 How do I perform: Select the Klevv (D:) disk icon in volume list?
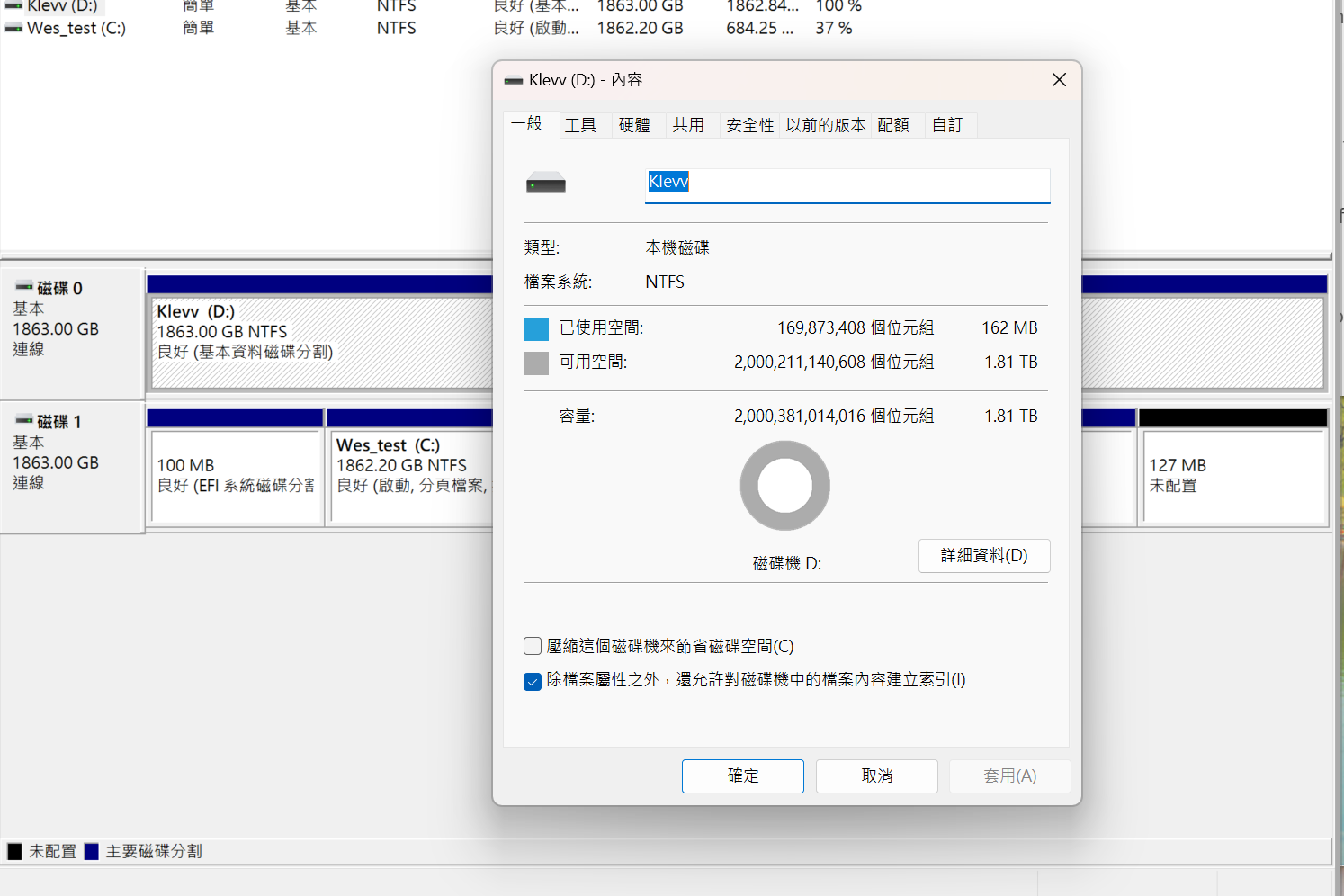point(13,6)
